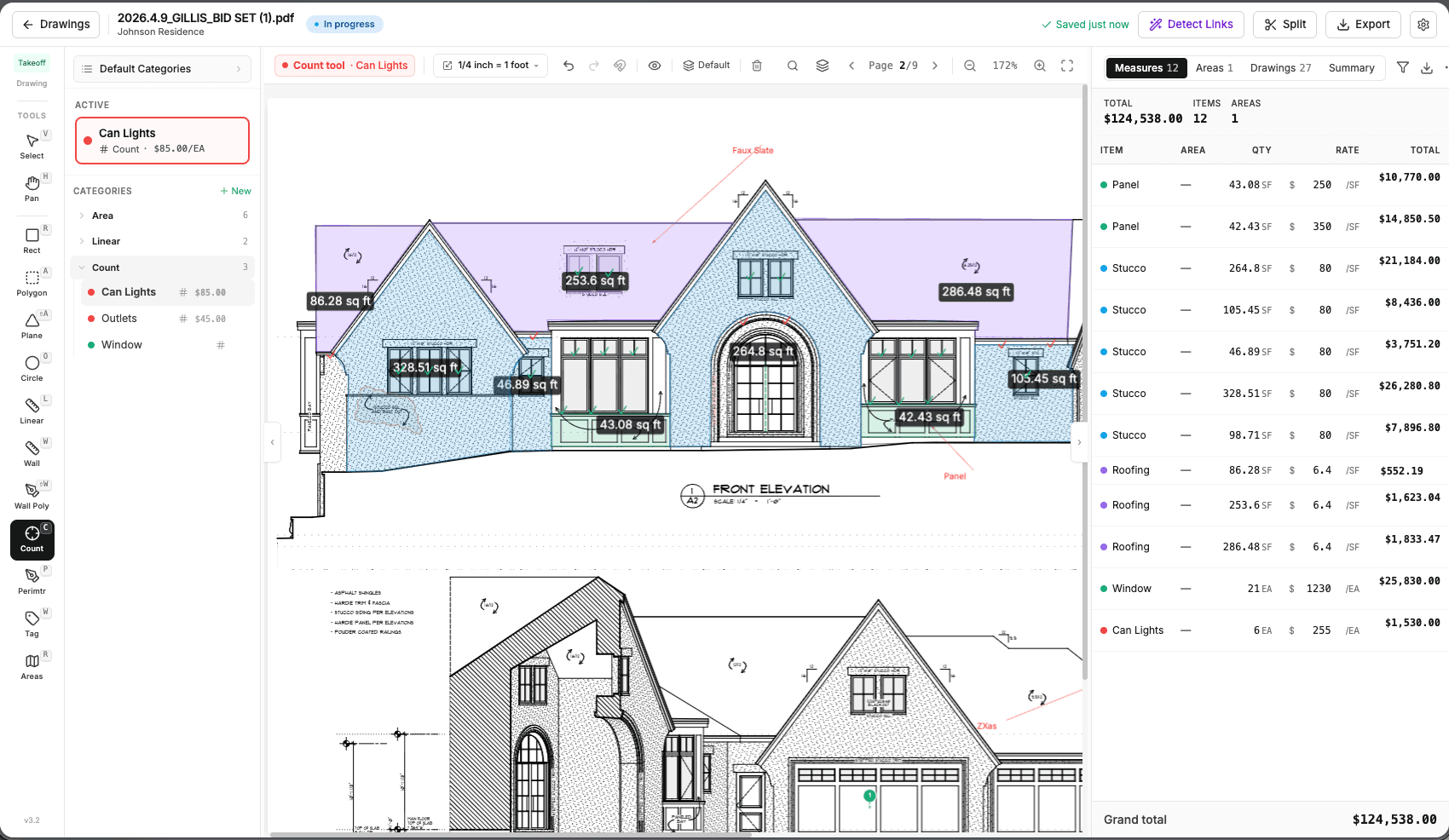Open the Areas tool
The image size is (1449, 840).
pos(32,666)
